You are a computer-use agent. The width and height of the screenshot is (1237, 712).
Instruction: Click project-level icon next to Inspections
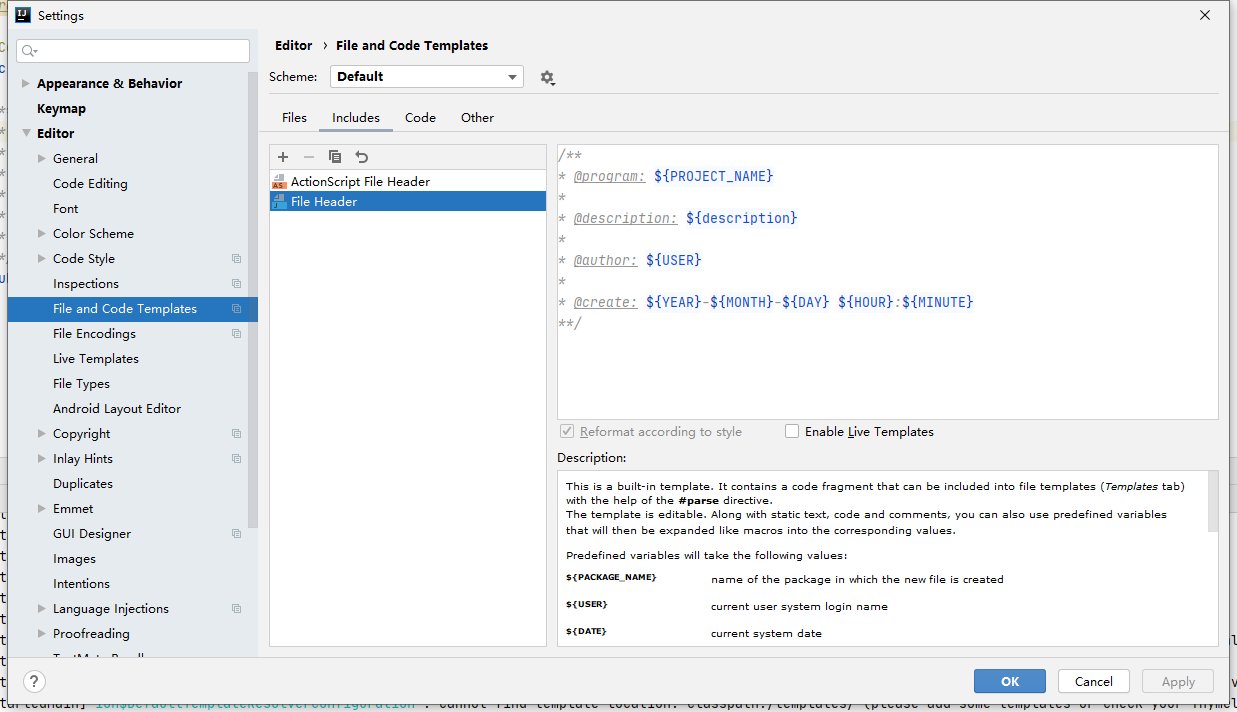[x=236, y=284]
